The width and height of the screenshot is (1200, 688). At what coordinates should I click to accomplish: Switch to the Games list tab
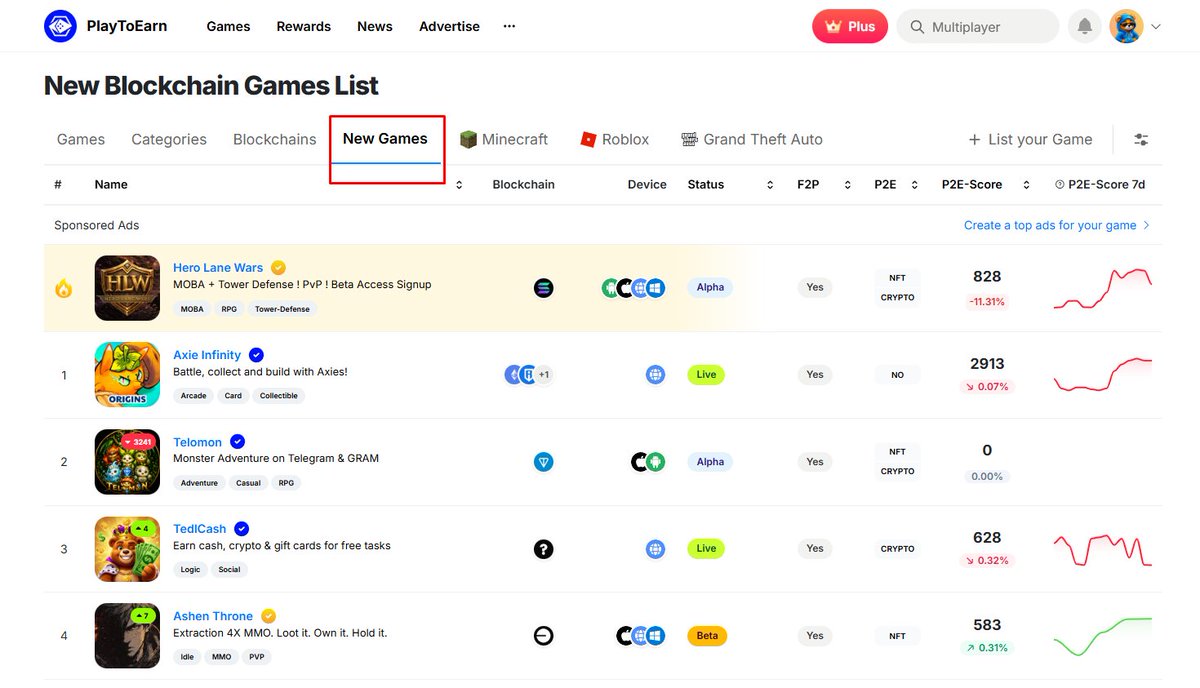click(x=81, y=139)
